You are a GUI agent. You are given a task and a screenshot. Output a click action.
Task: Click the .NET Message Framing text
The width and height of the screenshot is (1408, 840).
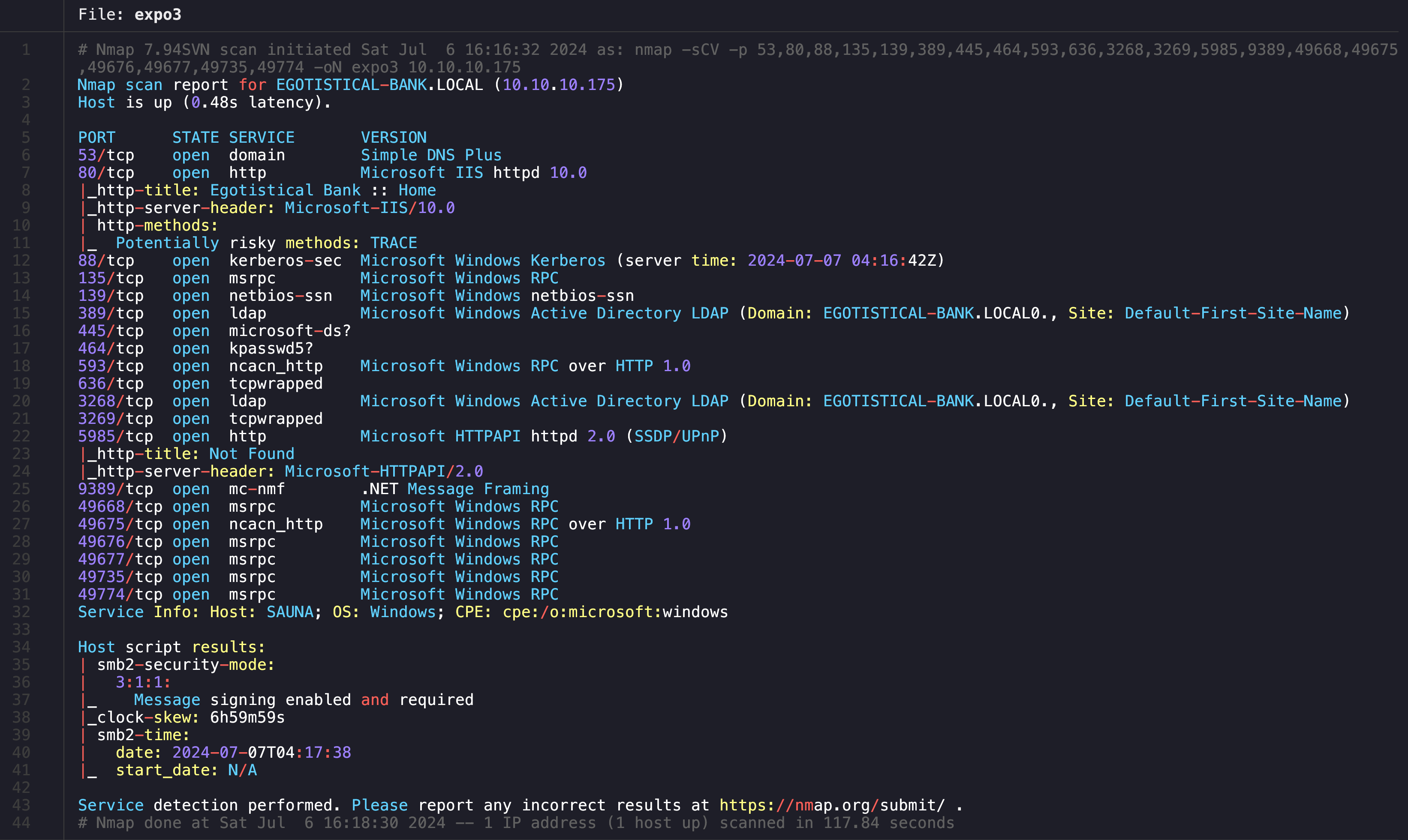coord(454,489)
